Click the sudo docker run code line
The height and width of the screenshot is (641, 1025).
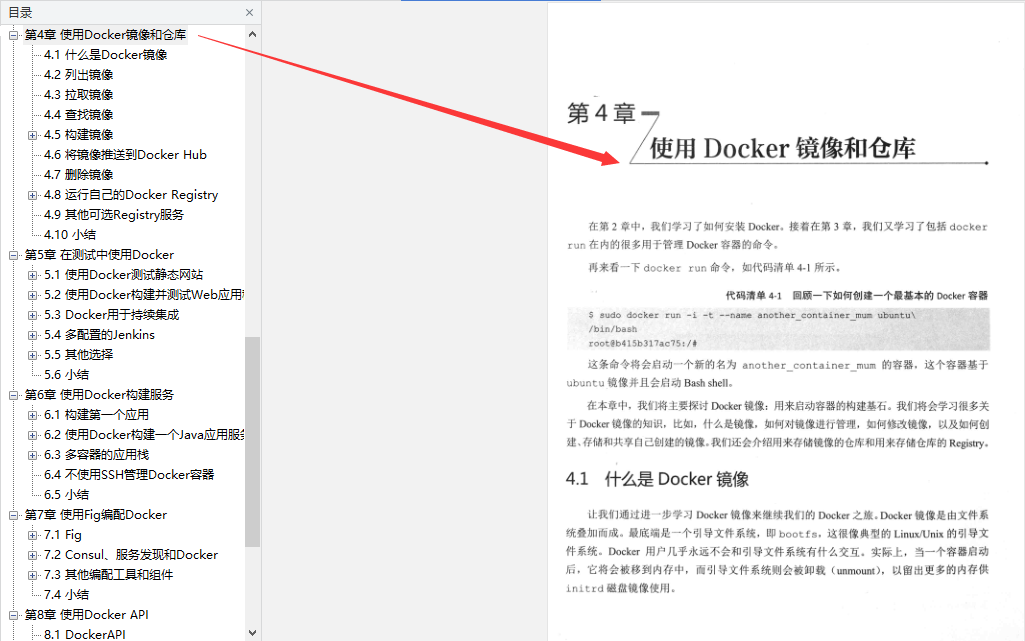752,315
